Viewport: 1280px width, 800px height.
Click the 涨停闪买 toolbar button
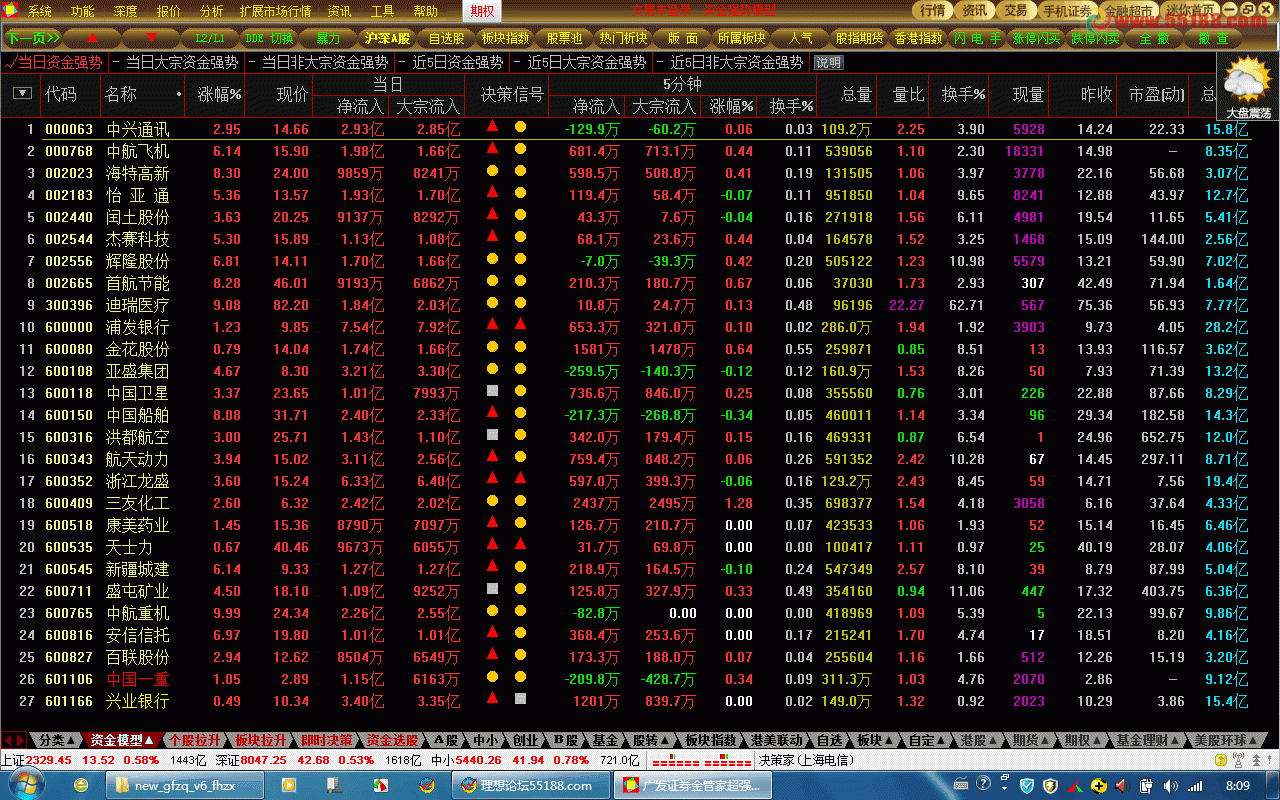[x=1036, y=38]
